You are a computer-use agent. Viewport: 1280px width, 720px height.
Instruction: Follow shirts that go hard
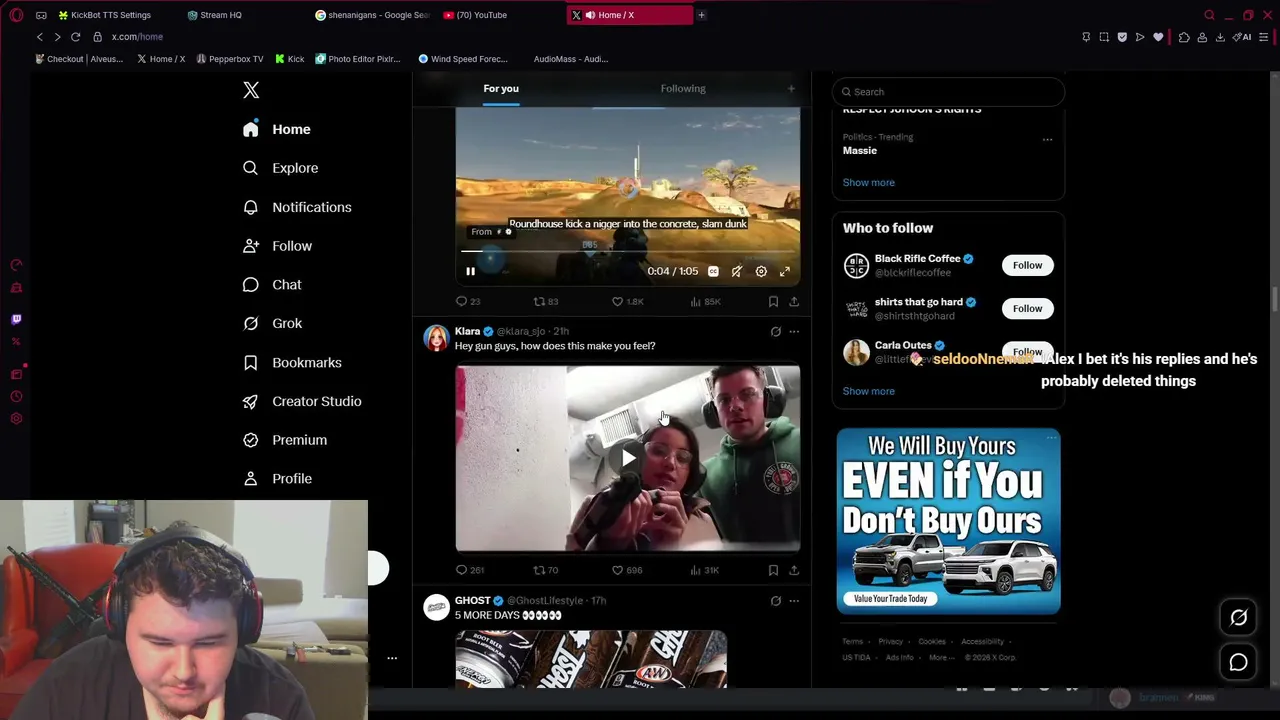point(1027,308)
